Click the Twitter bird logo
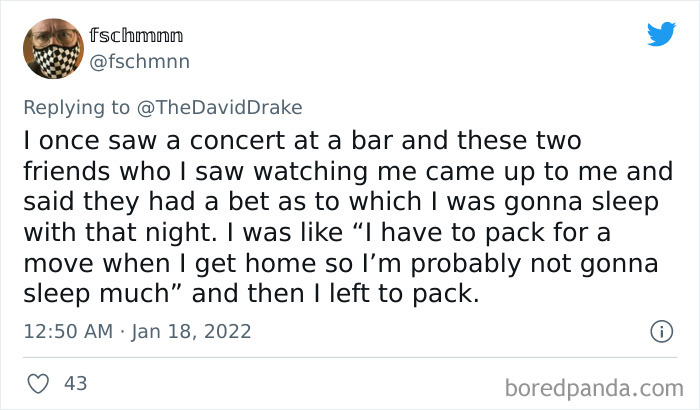This screenshot has height=410, width=700. [661, 35]
